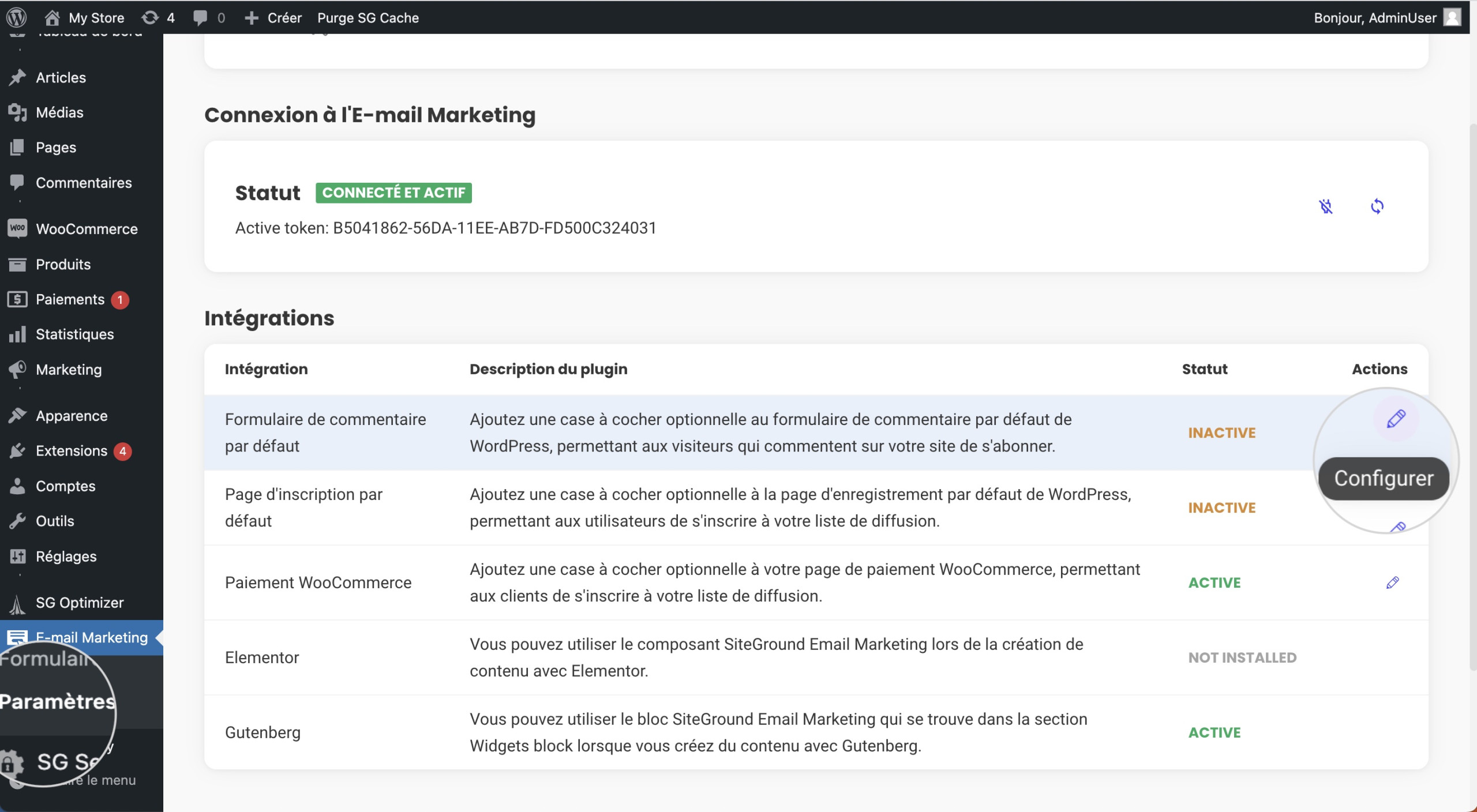Click NOT INSTALLED status for Elementor
The height and width of the screenshot is (812, 1477).
[x=1242, y=657]
